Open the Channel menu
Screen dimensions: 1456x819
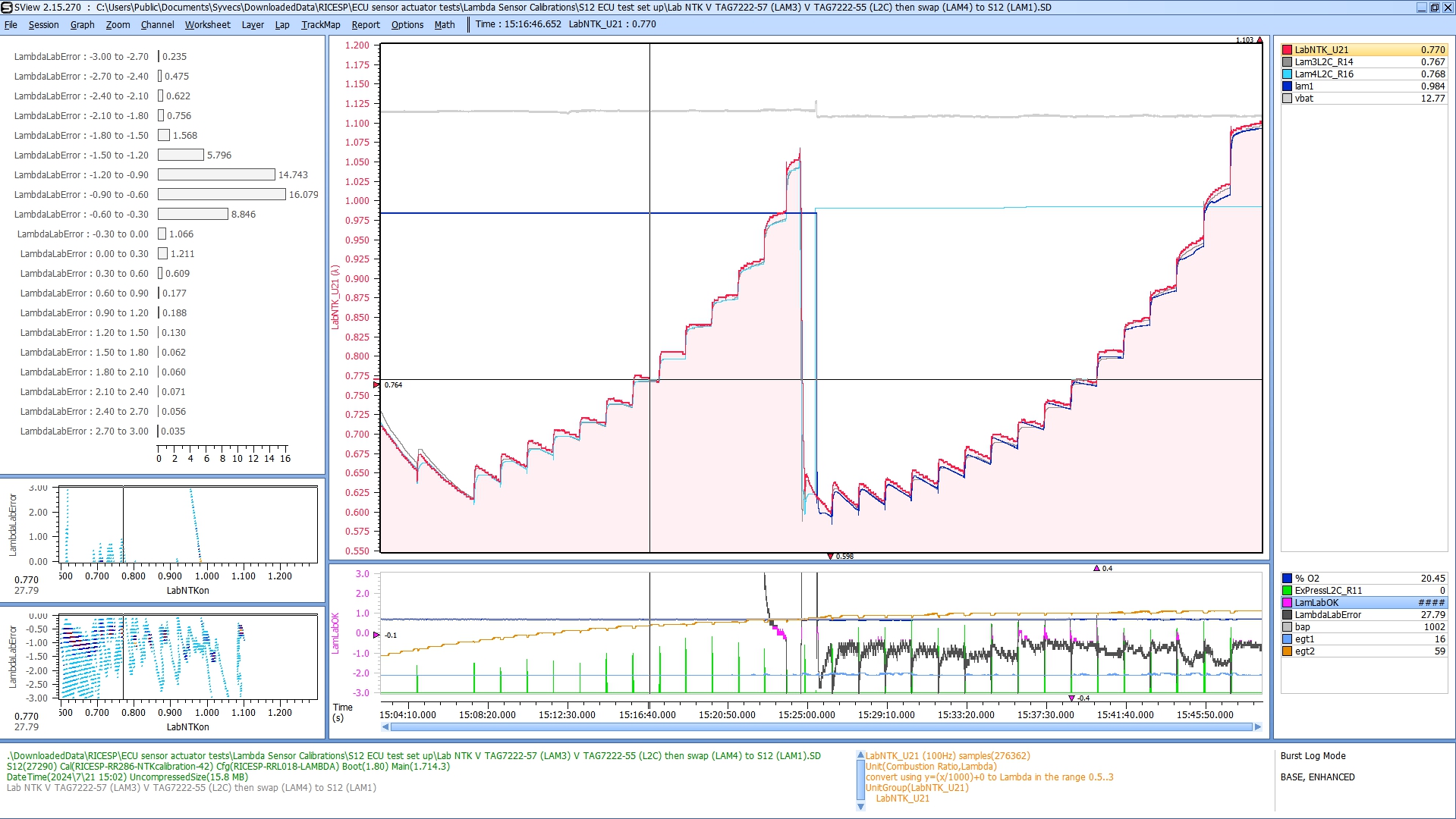click(157, 24)
